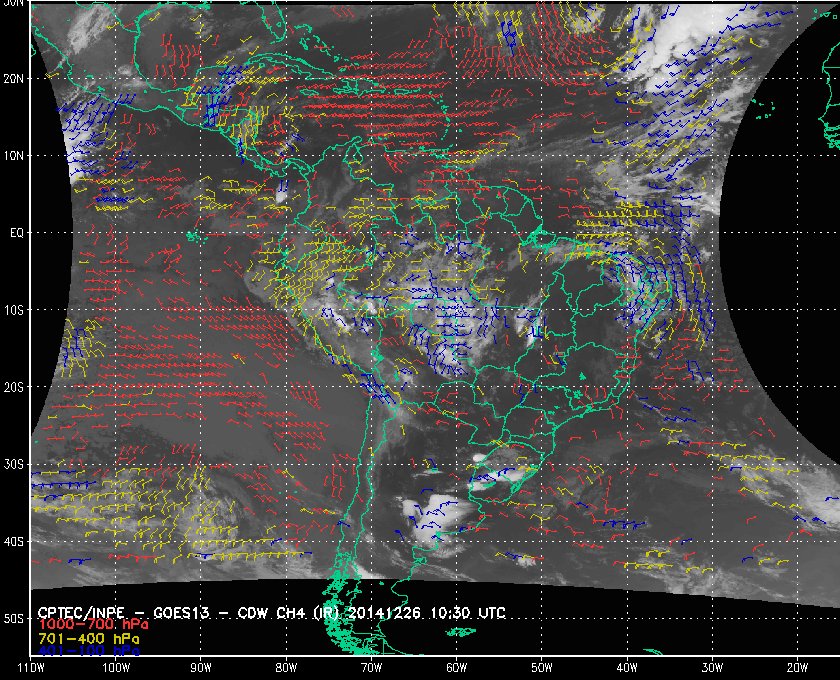Click the 50W longitude label
Screen dimensions: 840x680
(x=542, y=668)
